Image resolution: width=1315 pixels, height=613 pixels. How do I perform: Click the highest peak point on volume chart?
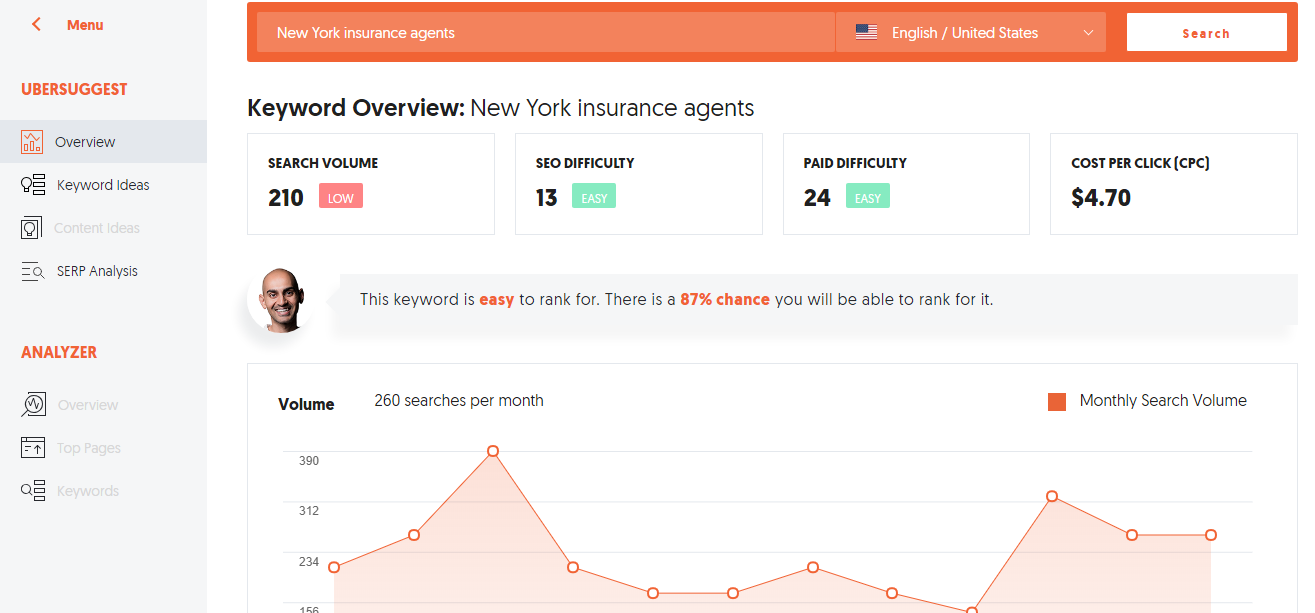pyautogui.click(x=493, y=451)
